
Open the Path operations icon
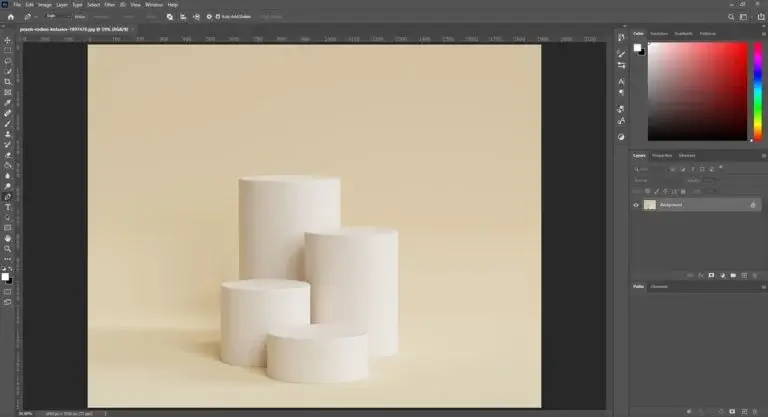(x=169, y=17)
